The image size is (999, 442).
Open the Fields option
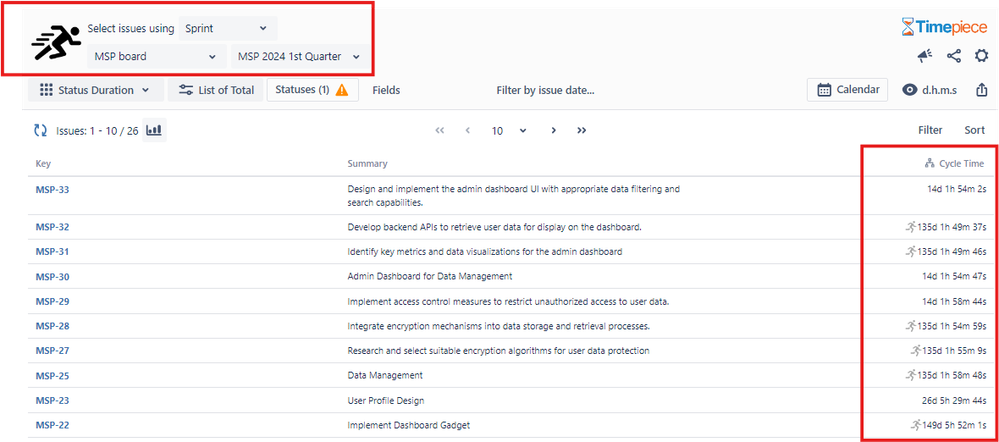(386, 90)
